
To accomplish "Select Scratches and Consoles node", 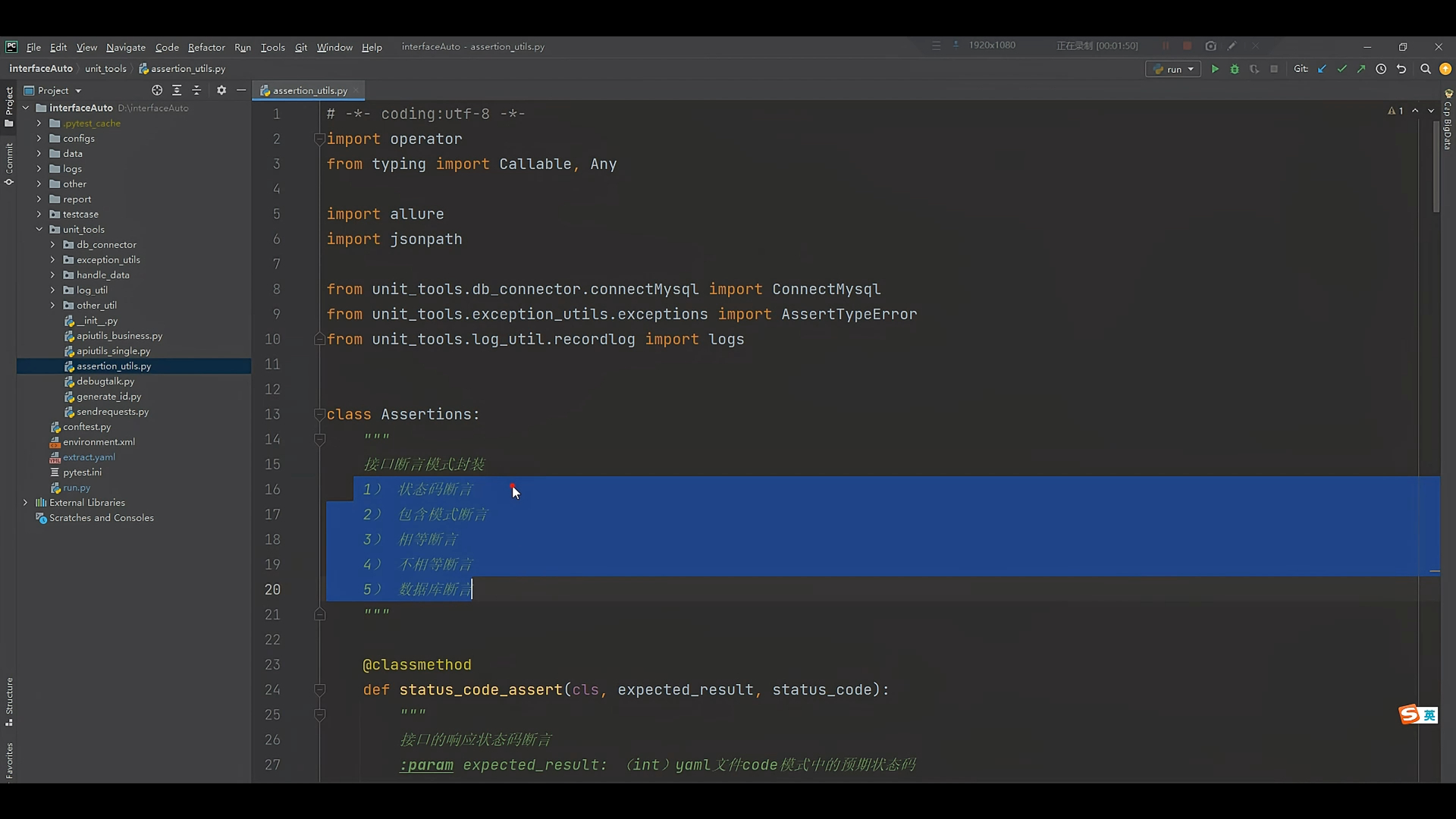I will (x=101, y=517).
